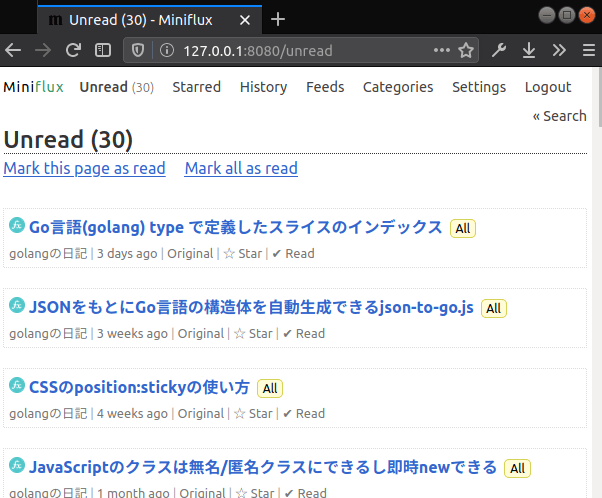This screenshot has height=498, width=602.
Task: Open tracking protection shield icon
Action: [138, 50]
